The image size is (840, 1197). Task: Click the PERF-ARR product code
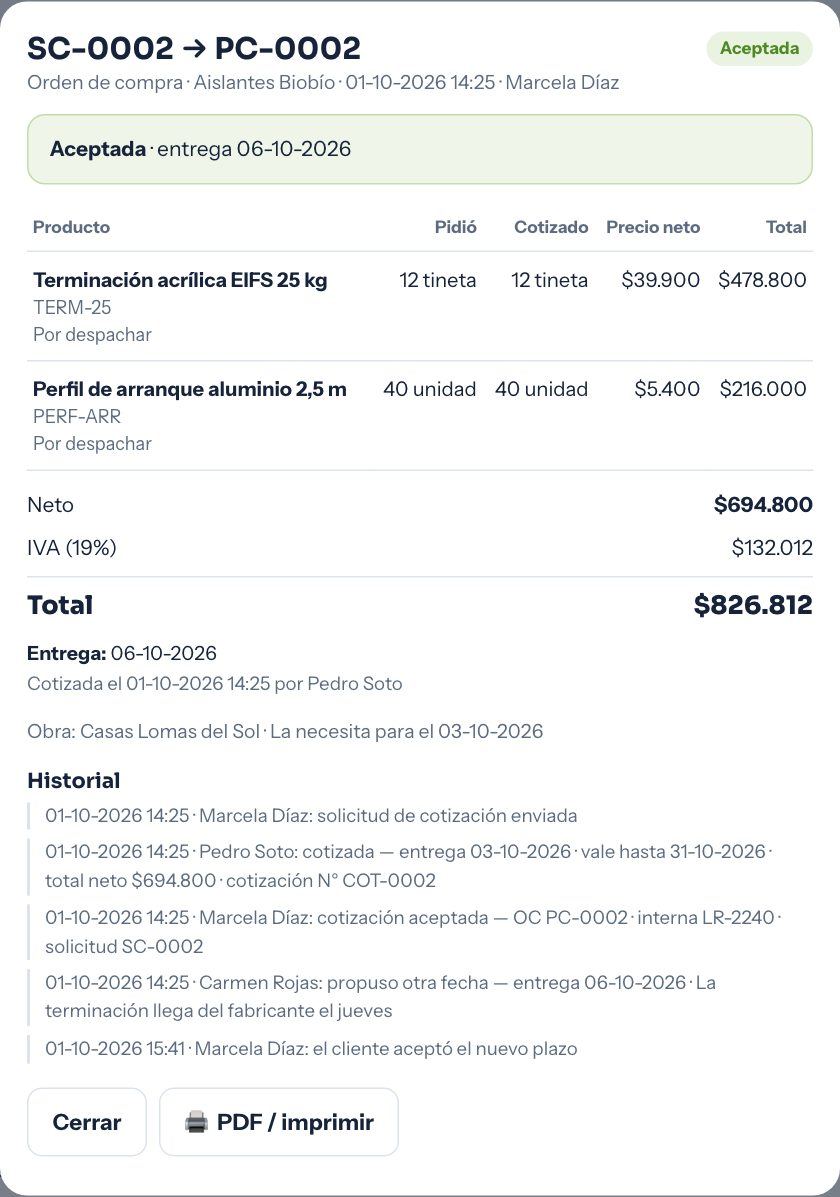(x=76, y=417)
